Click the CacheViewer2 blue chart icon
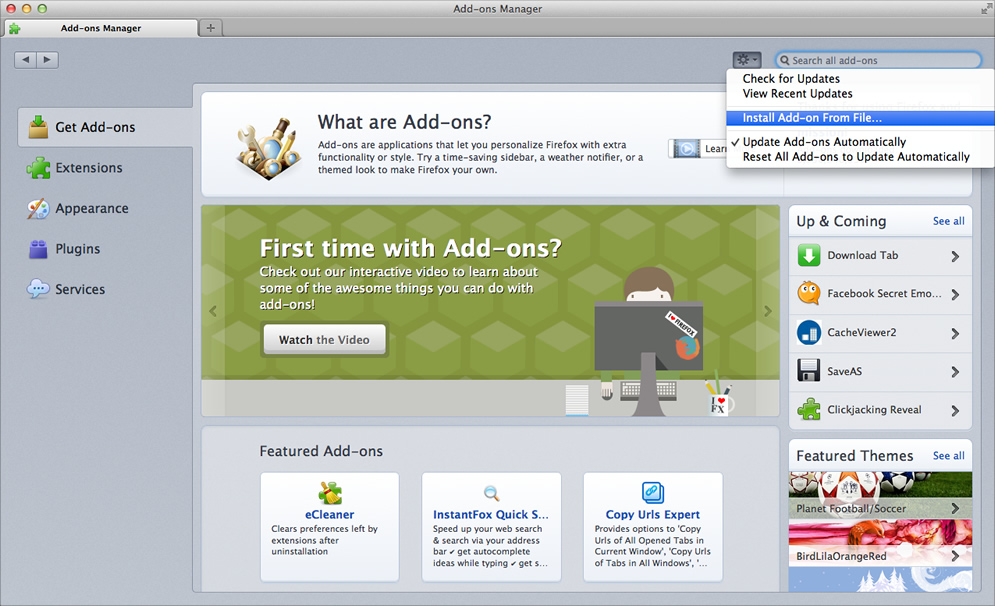Image resolution: width=995 pixels, height=606 pixels. 809,333
